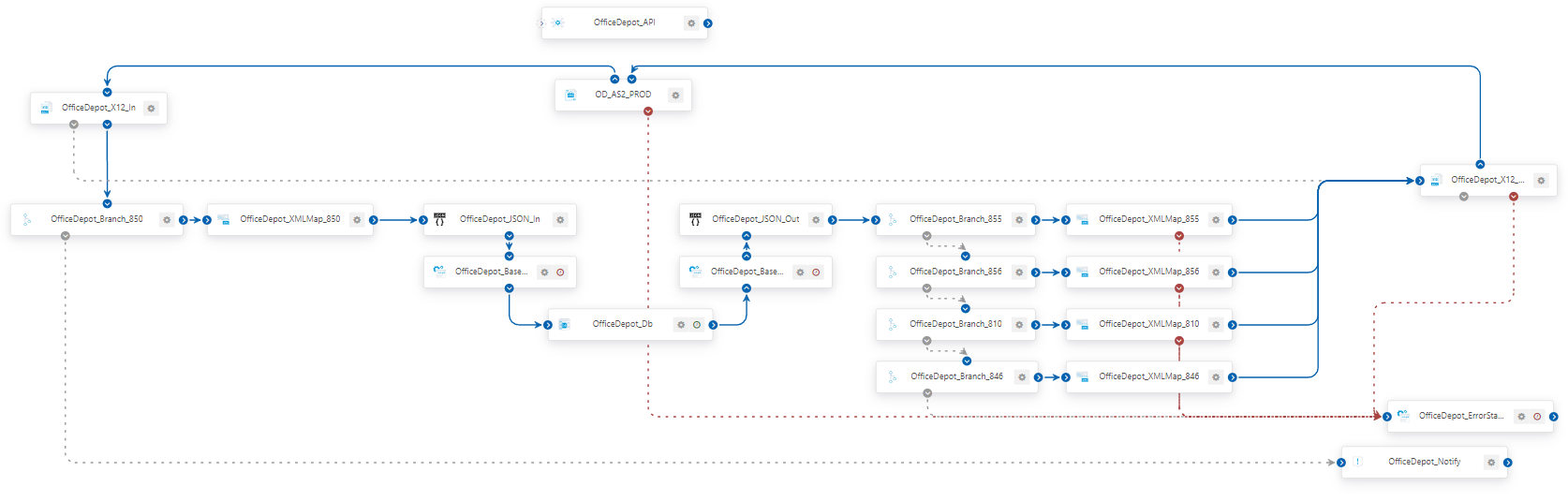Click gray port below OfficeDepot_Branch_846
The height and width of the screenshot is (501, 1568).
click(927, 393)
